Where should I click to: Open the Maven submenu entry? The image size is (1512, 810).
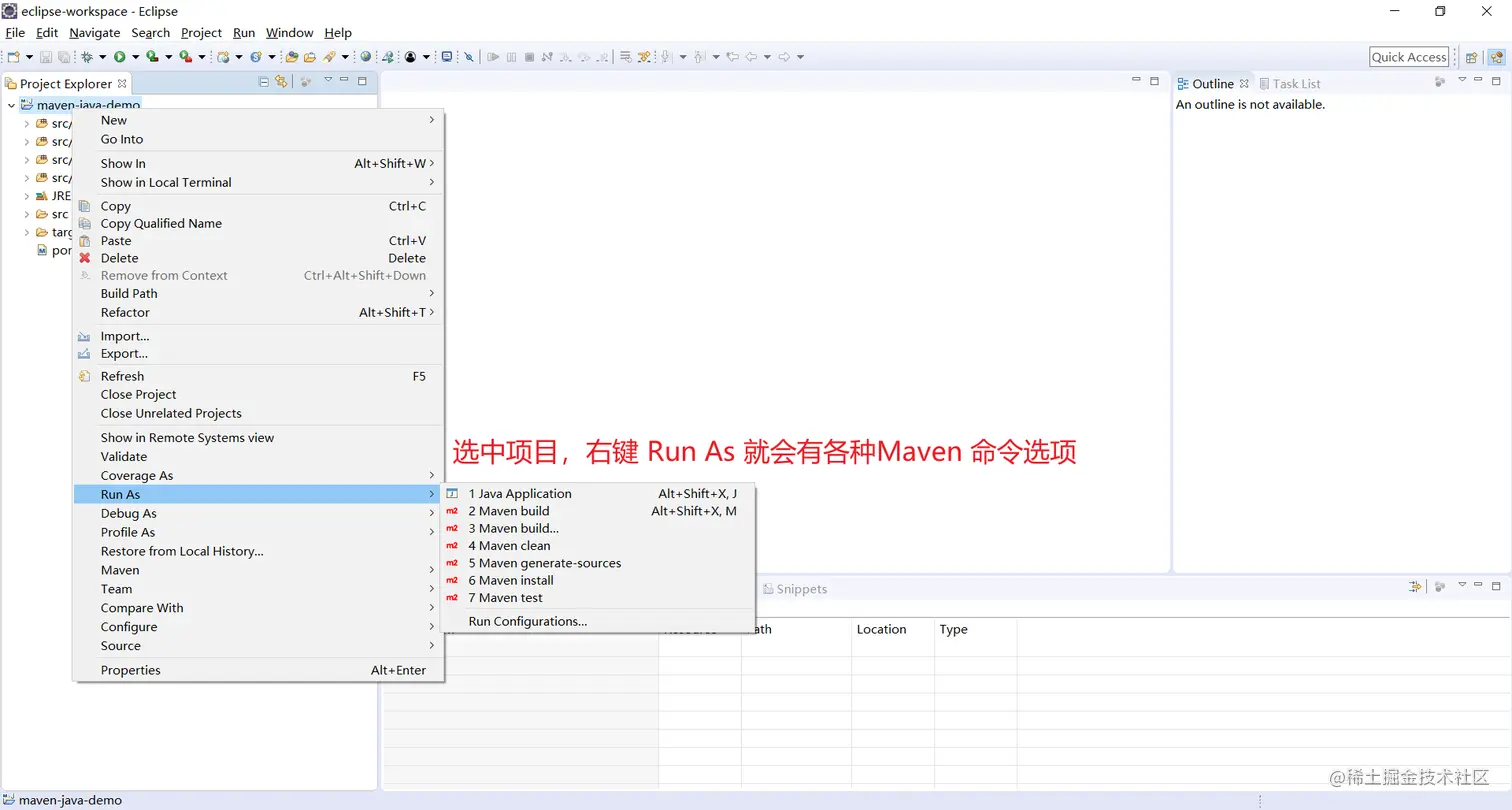click(x=258, y=570)
